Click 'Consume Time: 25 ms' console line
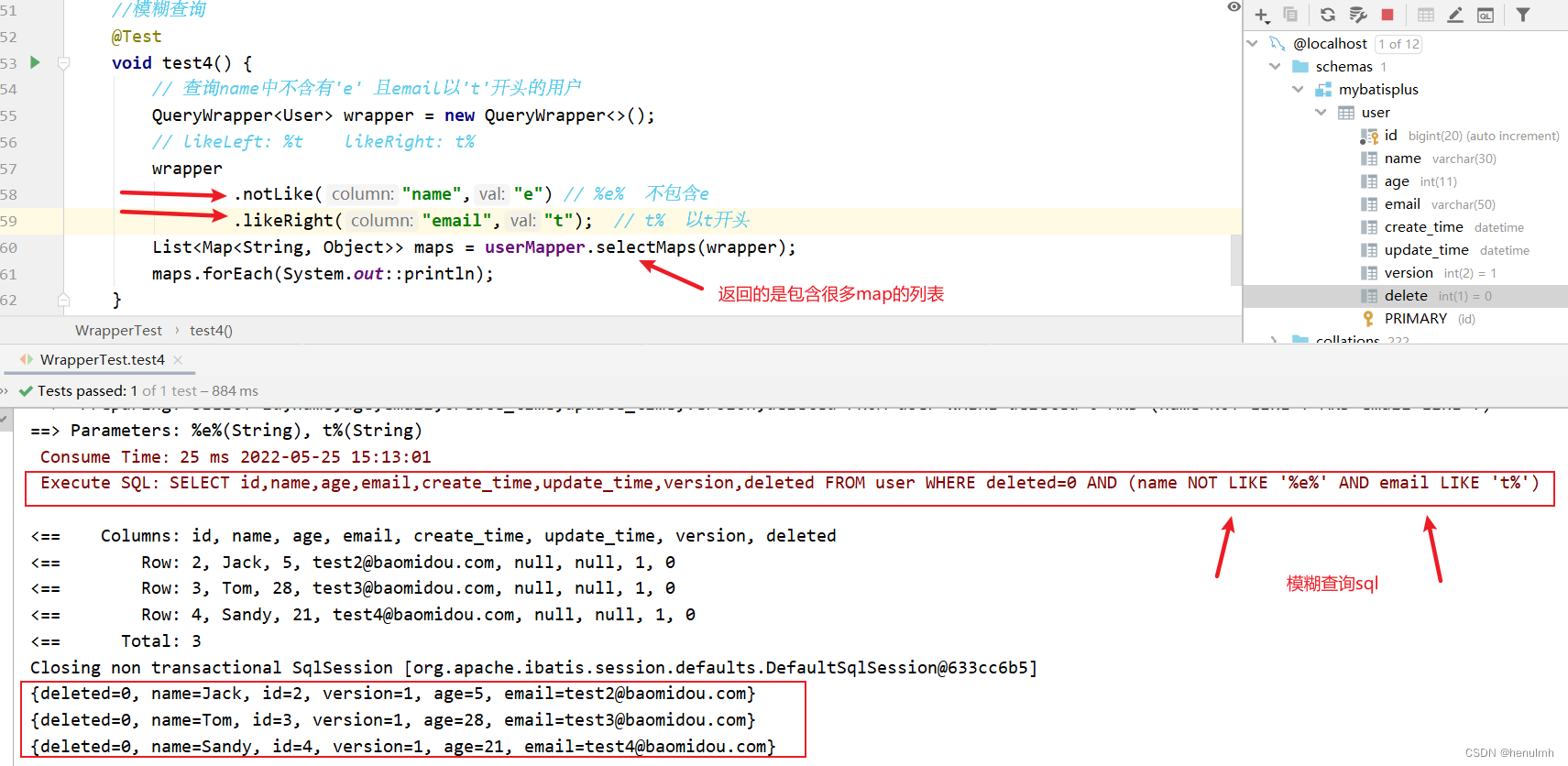Image resolution: width=1568 pixels, height=766 pixels. [x=236, y=457]
